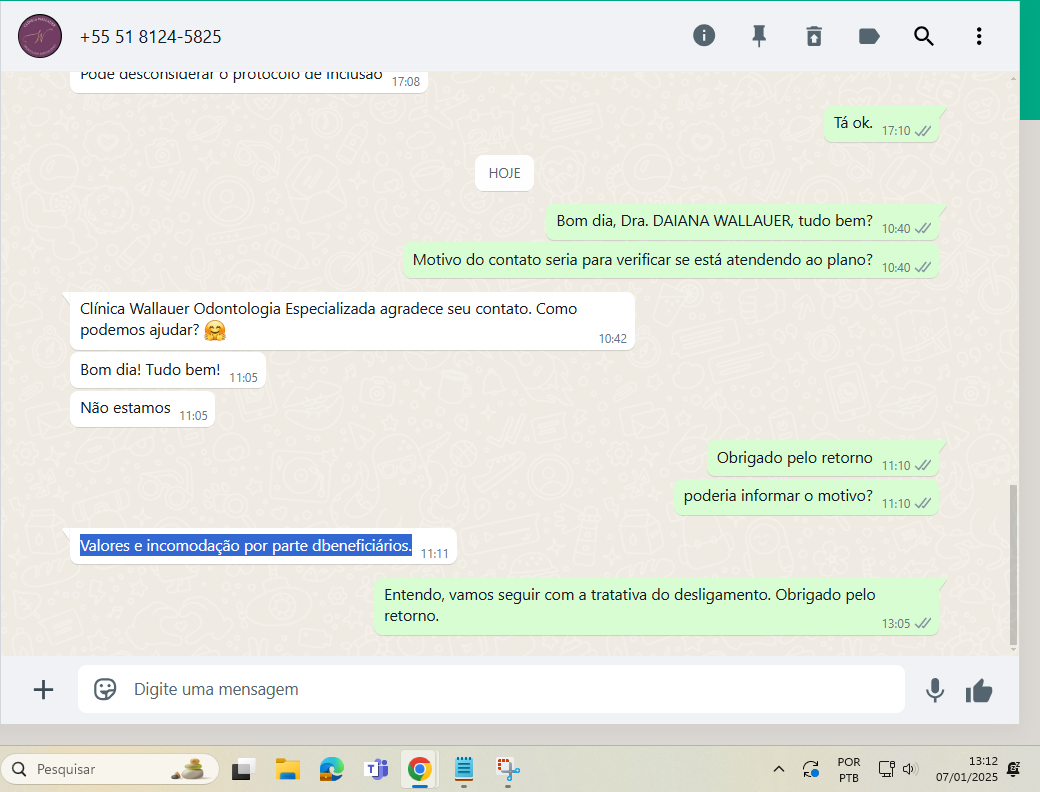The image size is (1040, 792).
Task: Expand hidden system tray icons chevron
Action: pos(779,769)
